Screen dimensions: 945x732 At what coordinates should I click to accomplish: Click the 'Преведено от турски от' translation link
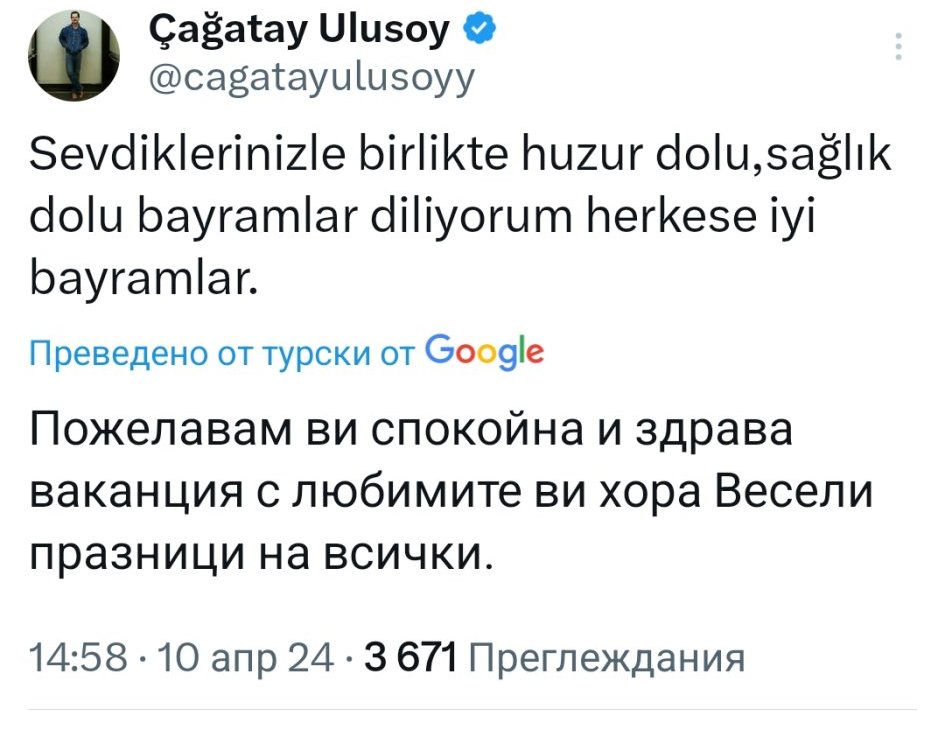(222, 354)
